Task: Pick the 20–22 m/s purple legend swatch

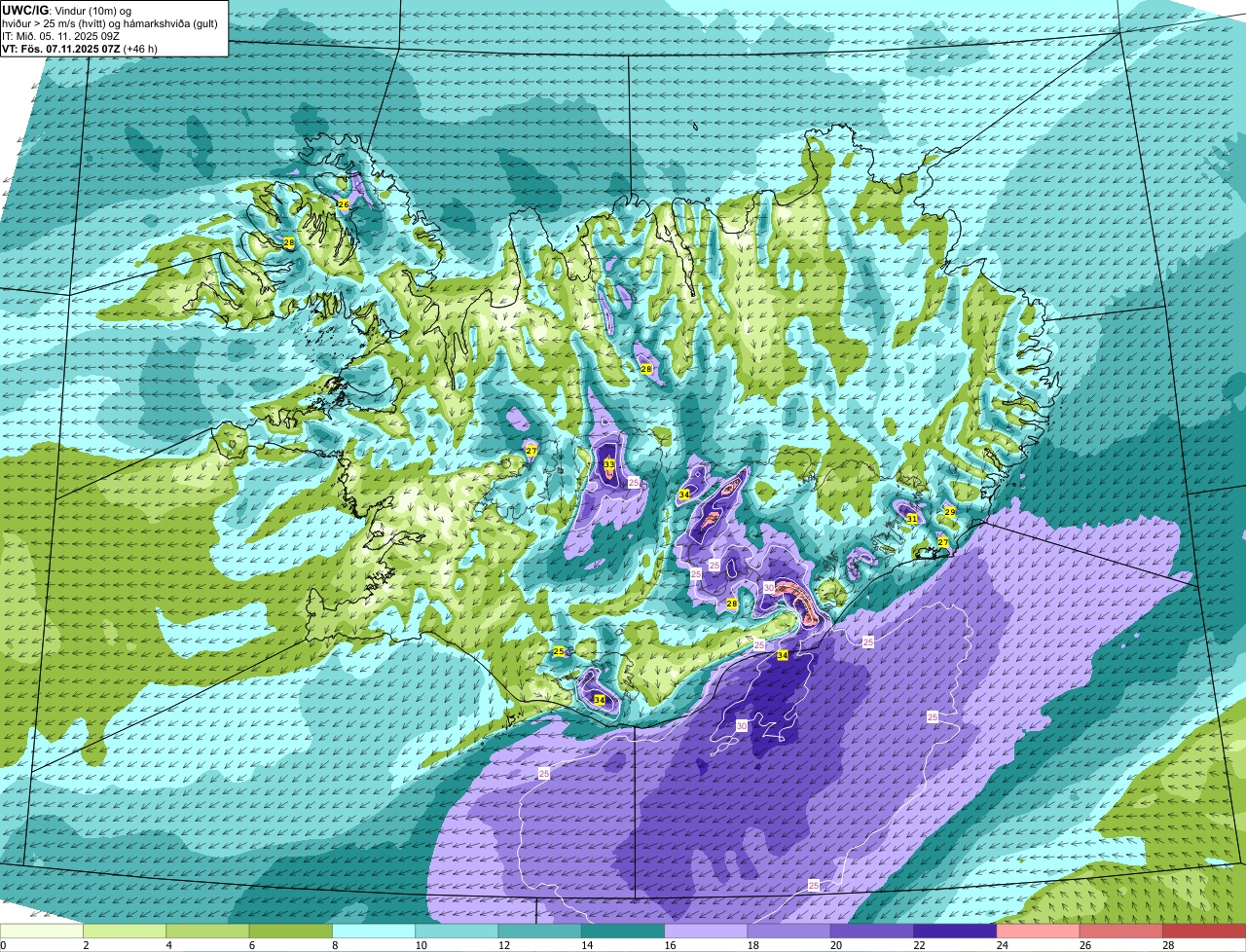Action: [x=872, y=932]
